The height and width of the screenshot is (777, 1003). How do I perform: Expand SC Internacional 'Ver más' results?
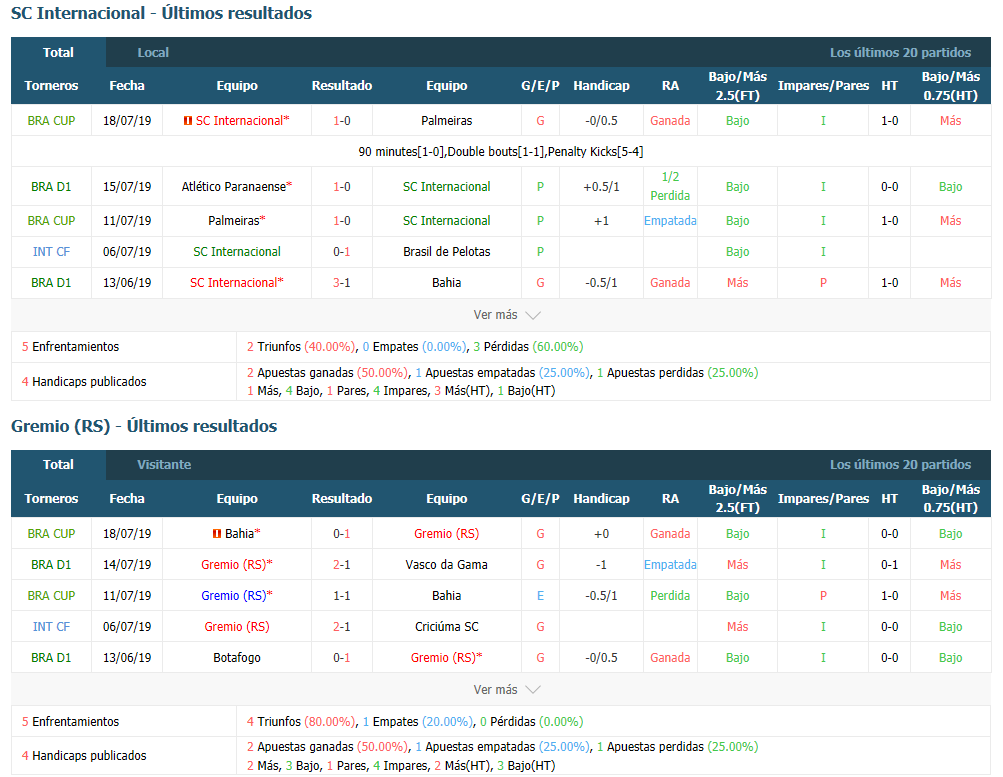tap(507, 315)
